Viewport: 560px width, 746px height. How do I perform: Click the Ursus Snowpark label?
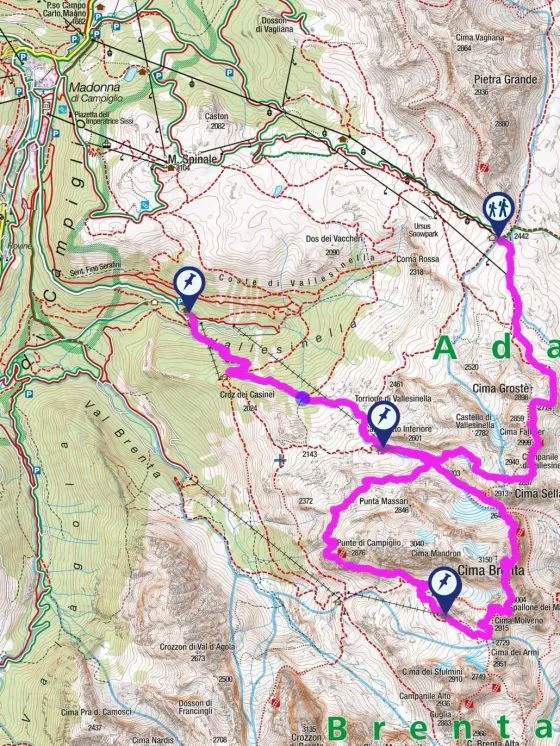422,230
